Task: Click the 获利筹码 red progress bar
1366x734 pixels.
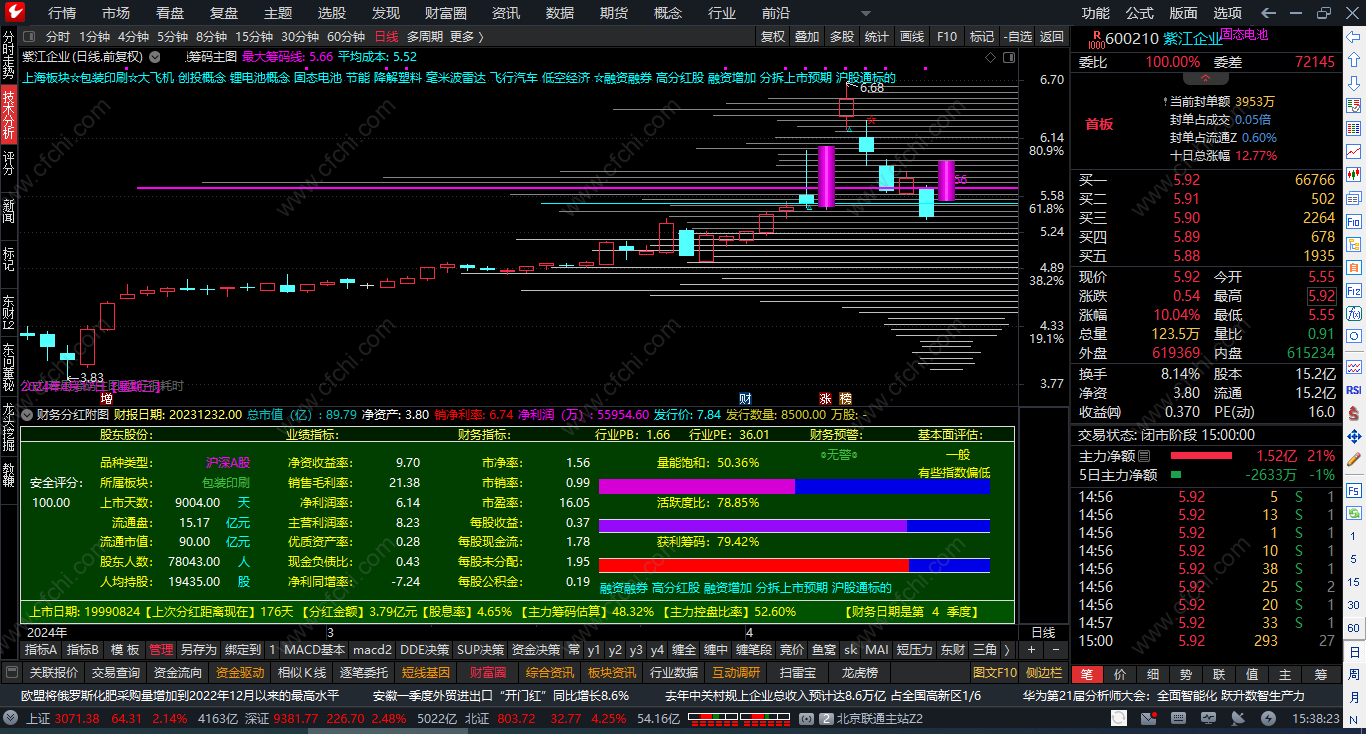Action: (x=754, y=565)
